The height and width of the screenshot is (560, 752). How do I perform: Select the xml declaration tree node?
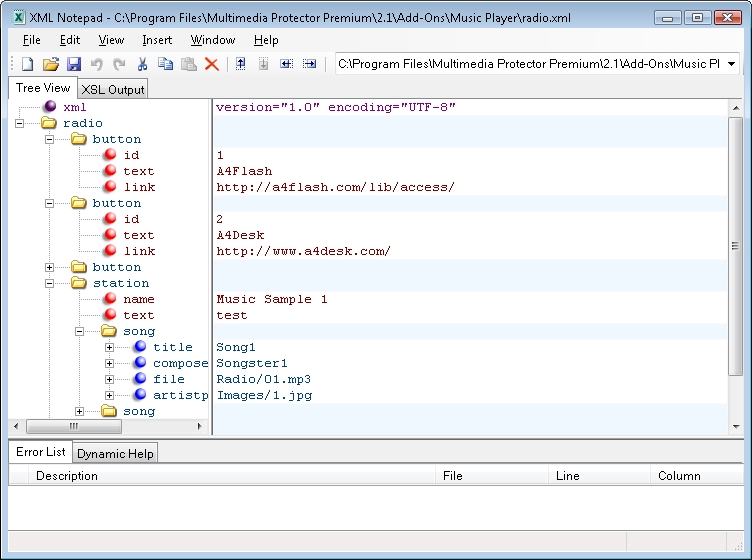click(75, 107)
